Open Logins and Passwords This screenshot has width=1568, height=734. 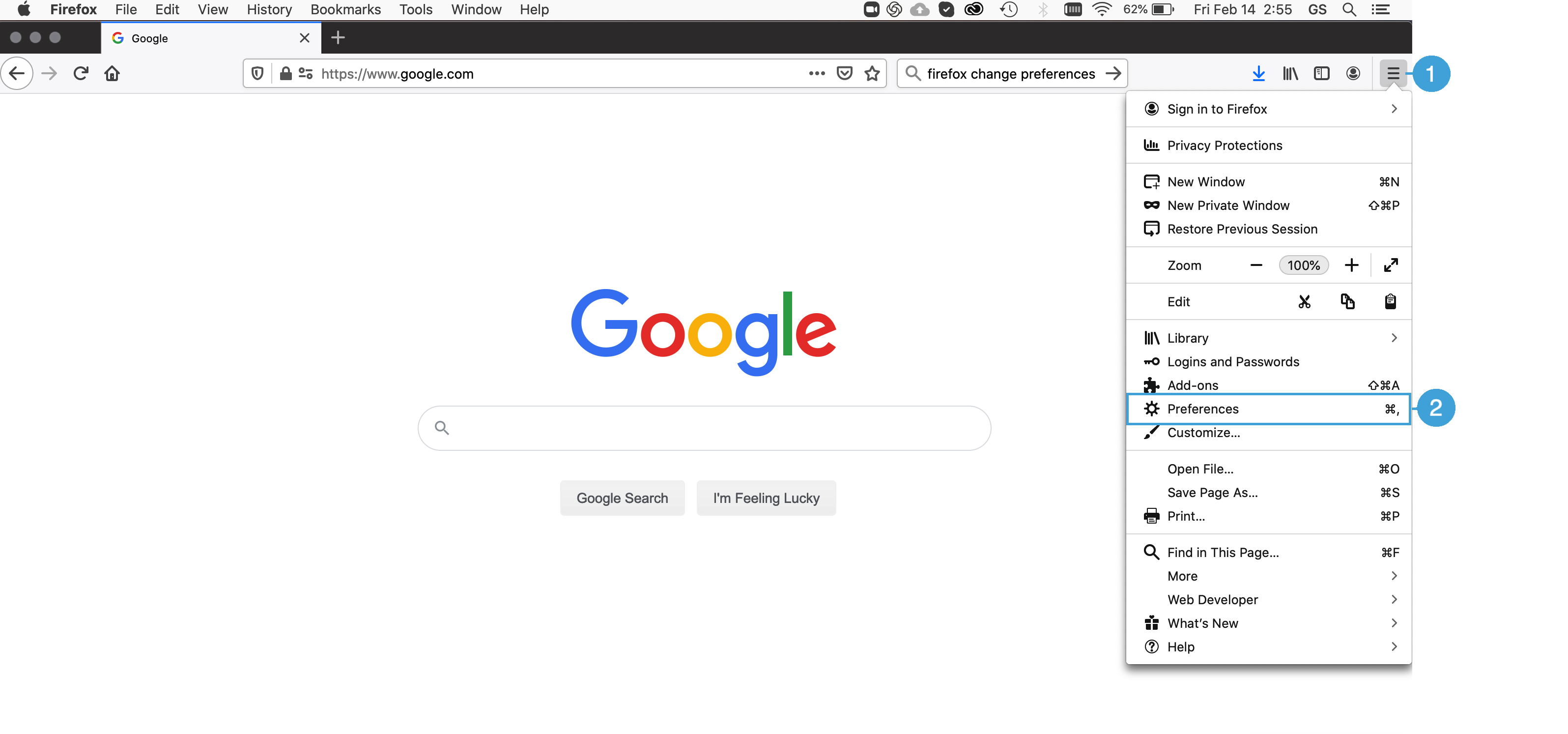(1269, 362)
